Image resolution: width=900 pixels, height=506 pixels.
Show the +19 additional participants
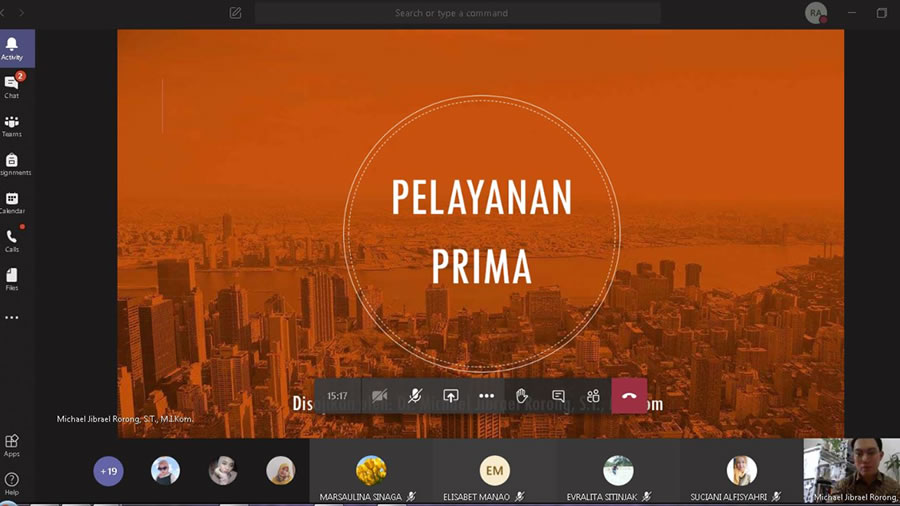pyautogui.click(x=108, y=471)
